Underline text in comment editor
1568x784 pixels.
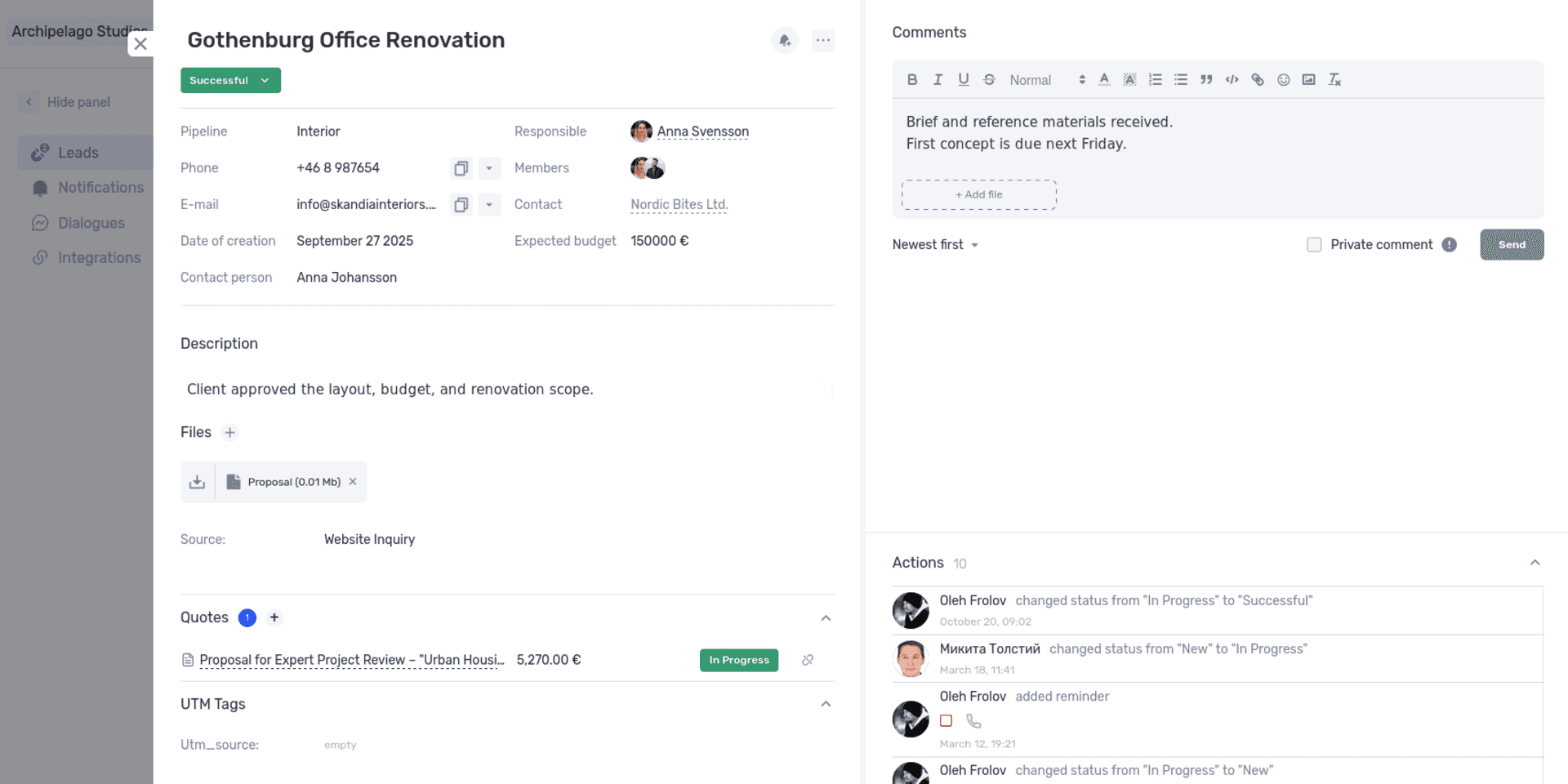click(964, 79)
